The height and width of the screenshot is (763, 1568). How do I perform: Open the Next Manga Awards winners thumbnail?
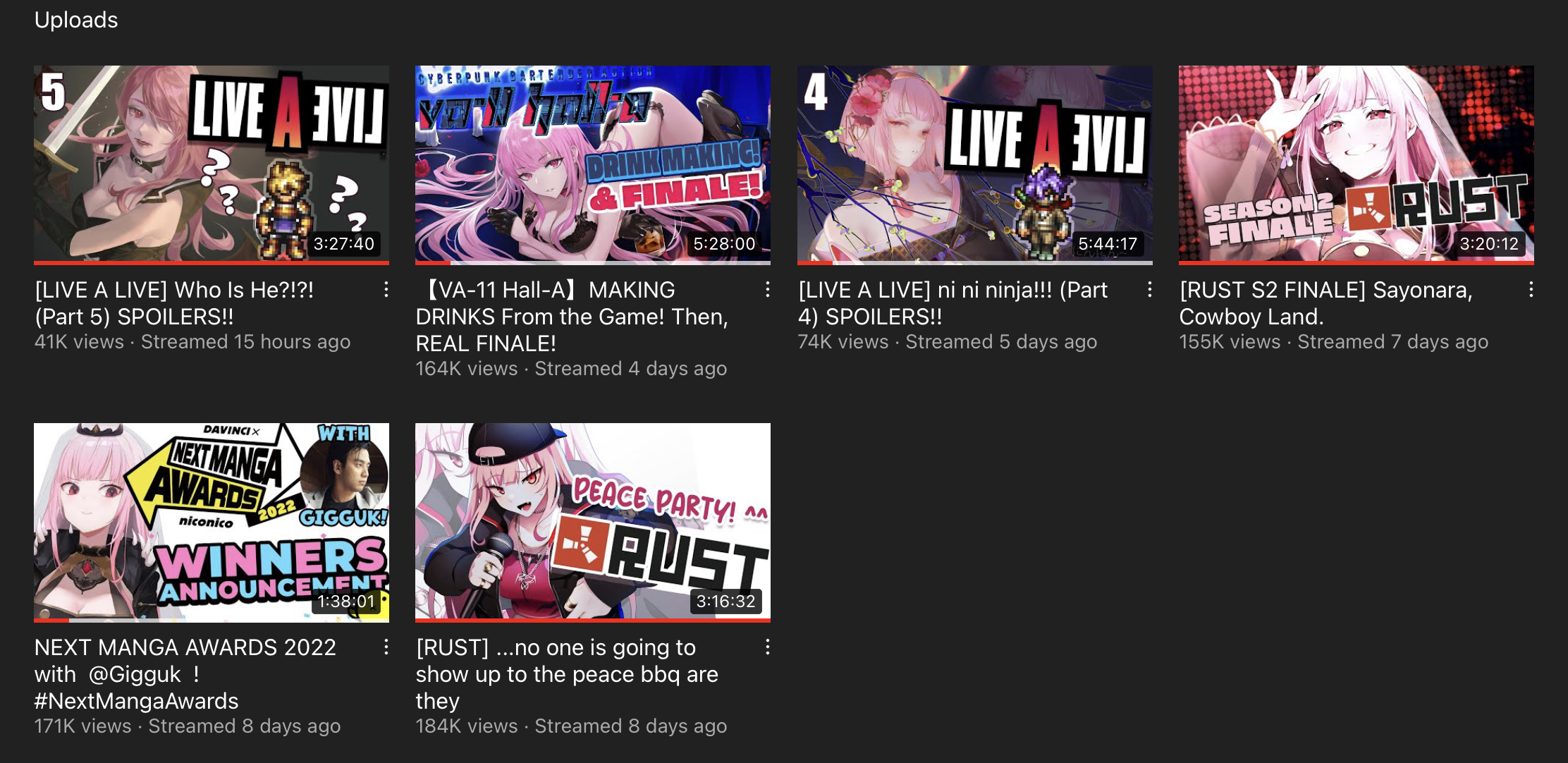[x=212, y=523]
